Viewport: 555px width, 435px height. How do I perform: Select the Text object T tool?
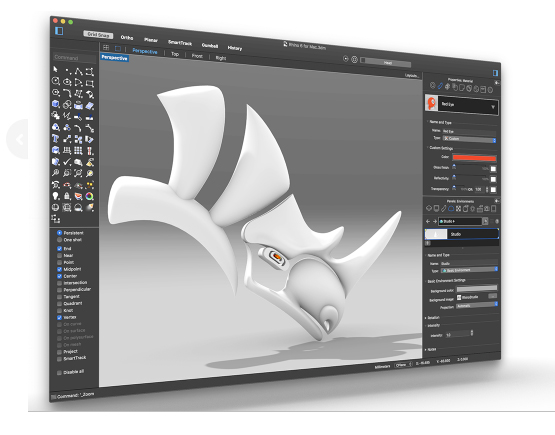tap(56, 138)
